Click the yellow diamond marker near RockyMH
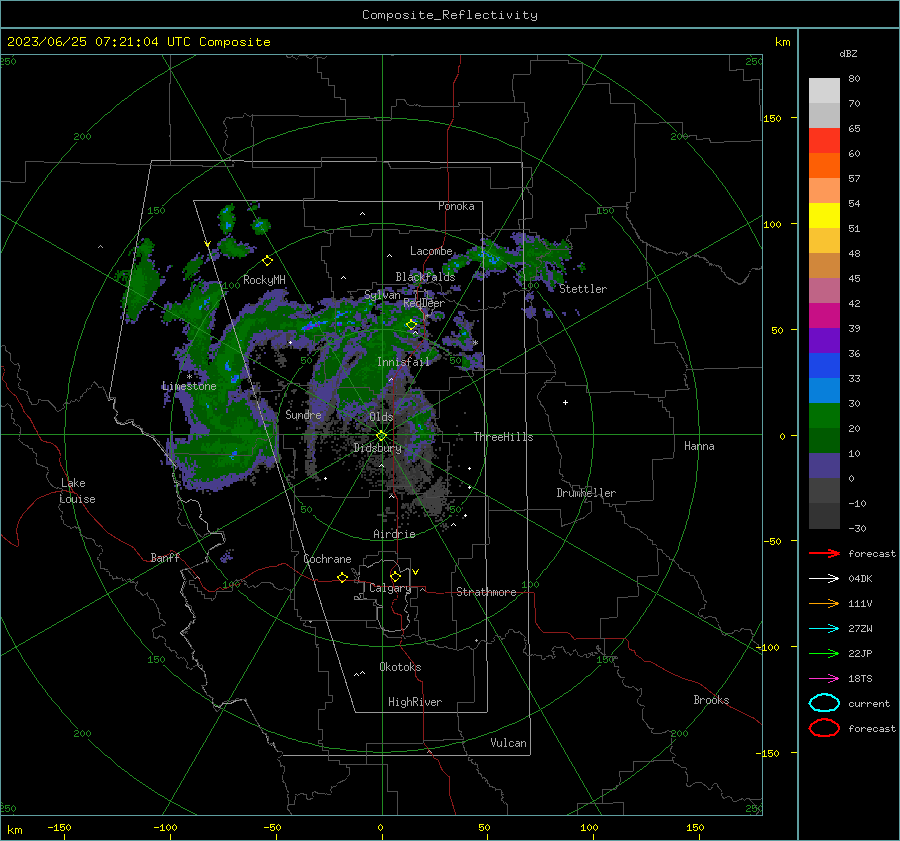 coord(267,261)
